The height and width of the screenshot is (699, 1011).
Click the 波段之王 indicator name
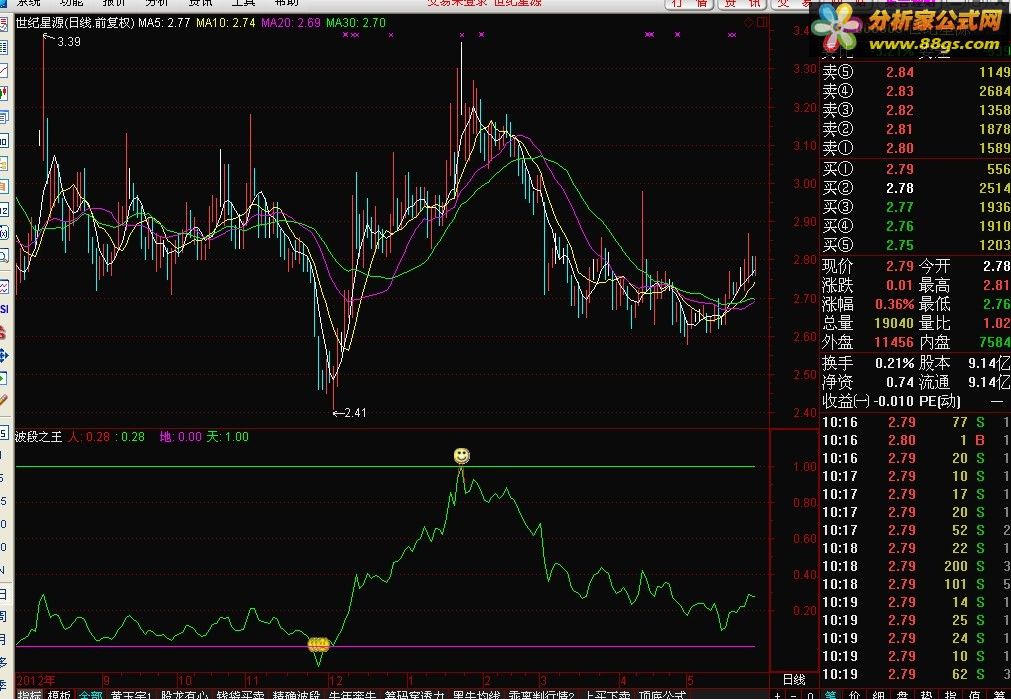point(39,437)
